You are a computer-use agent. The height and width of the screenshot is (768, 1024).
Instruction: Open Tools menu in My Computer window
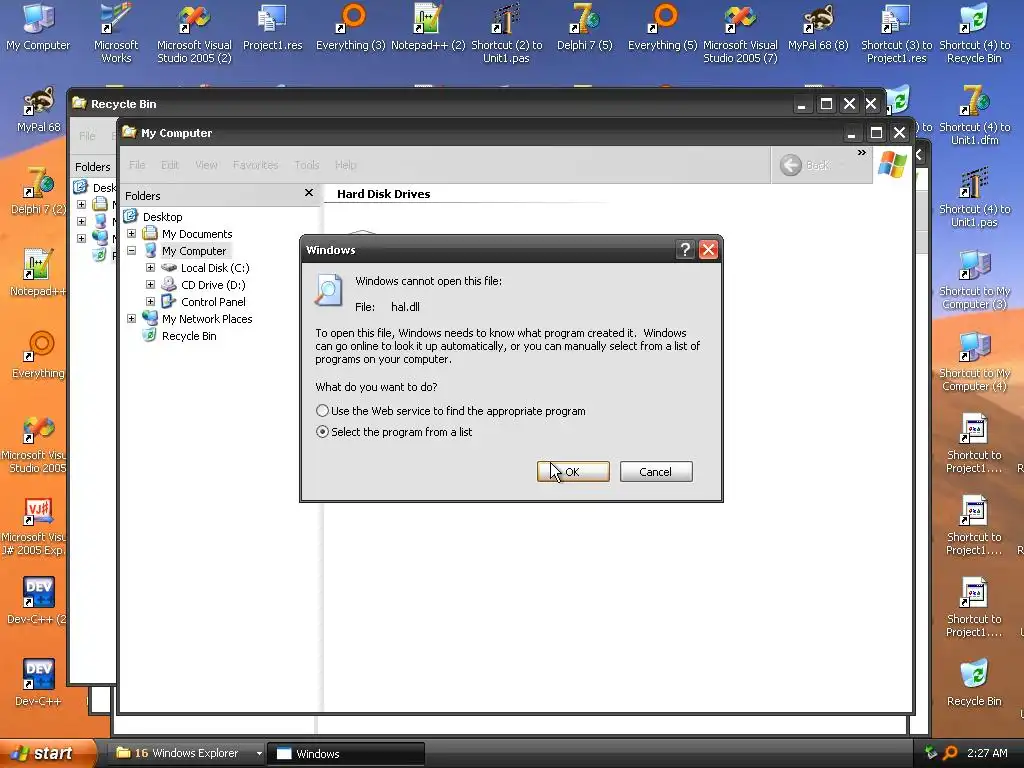(306, 165)
